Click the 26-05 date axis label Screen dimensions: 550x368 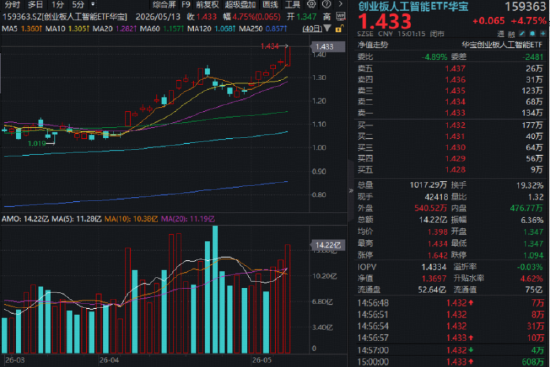point(262,360)
